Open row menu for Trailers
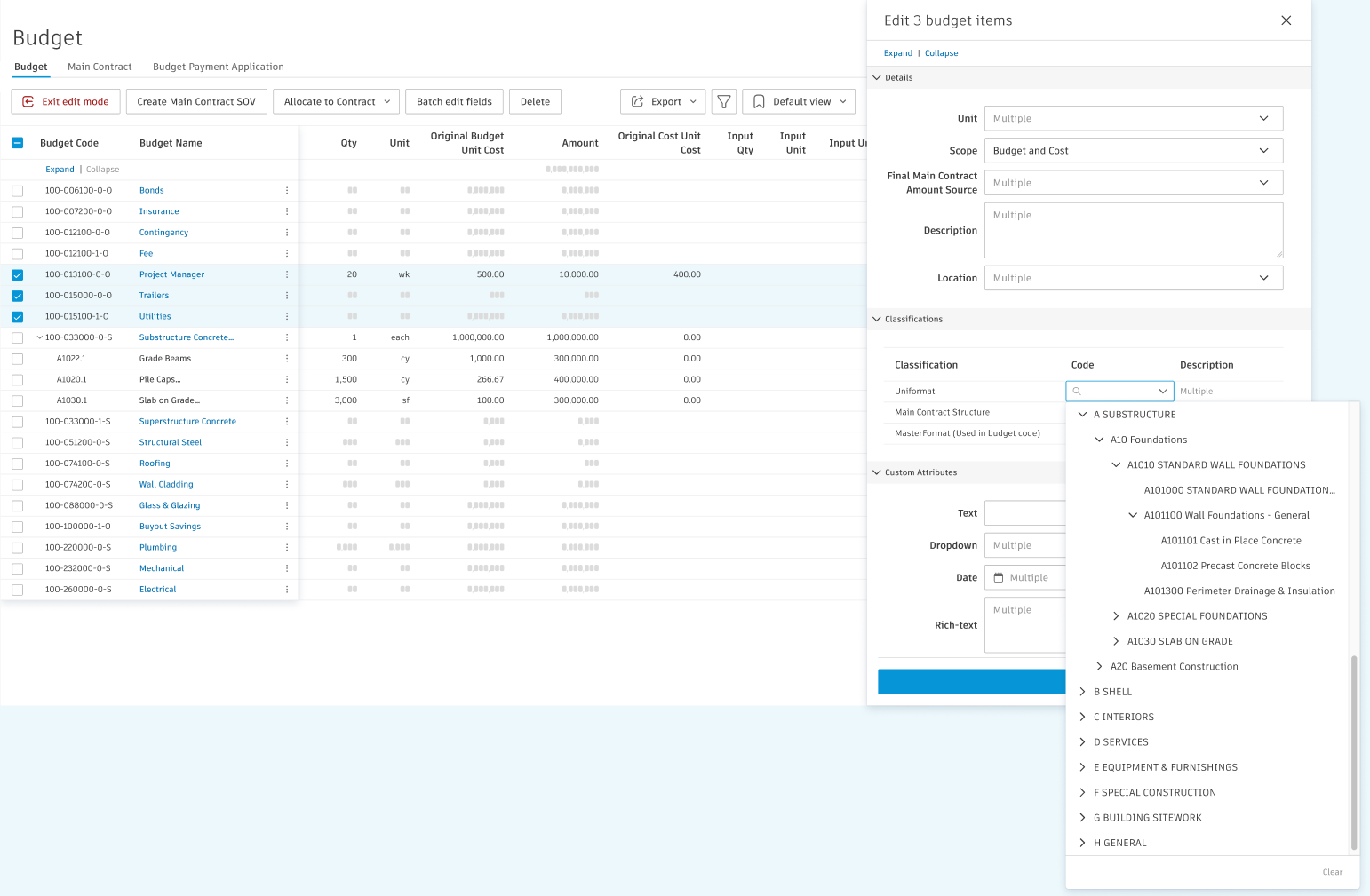This screenshot has width=1370, height=896. [287, 296]
